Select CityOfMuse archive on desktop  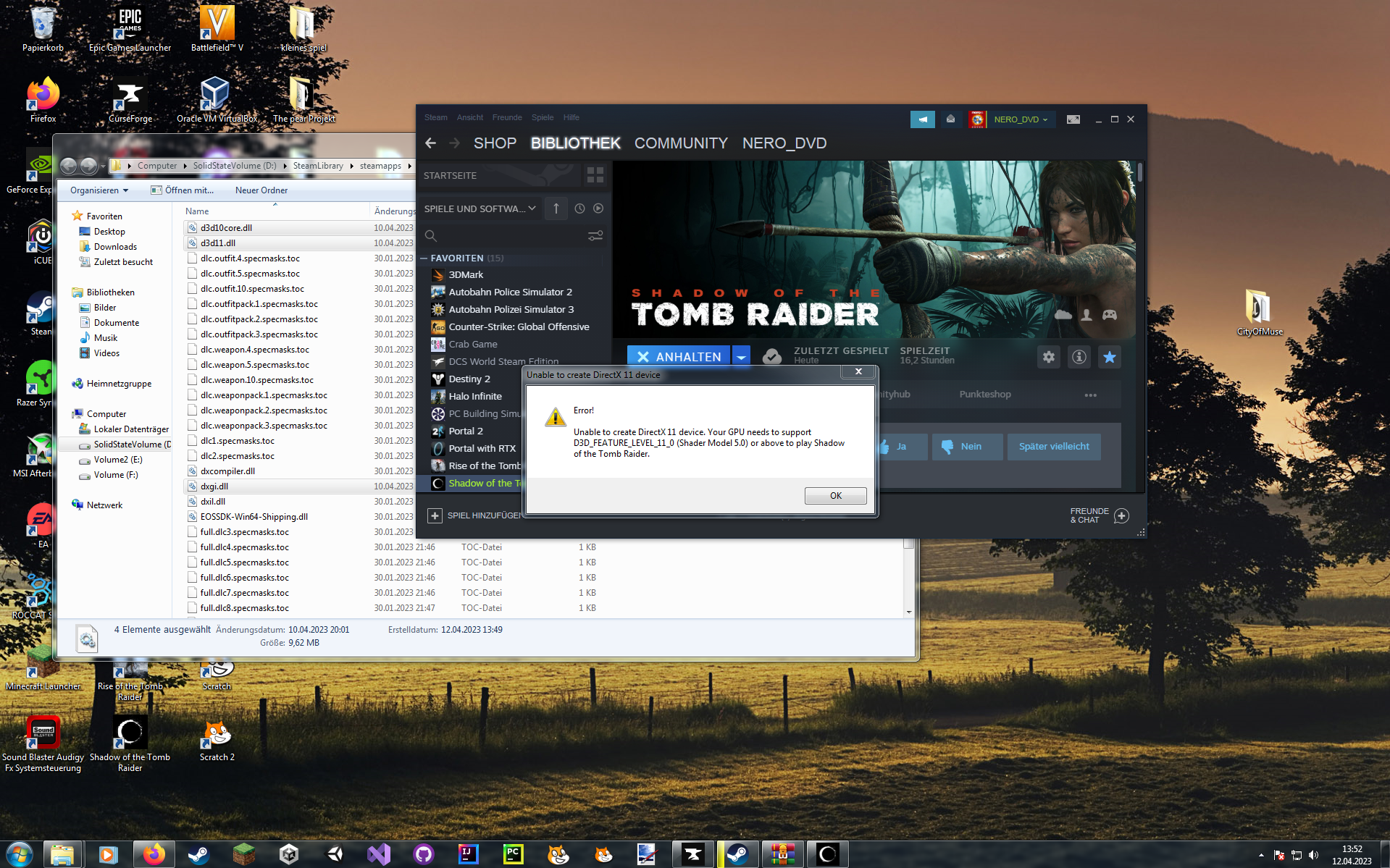[1259, 313]
